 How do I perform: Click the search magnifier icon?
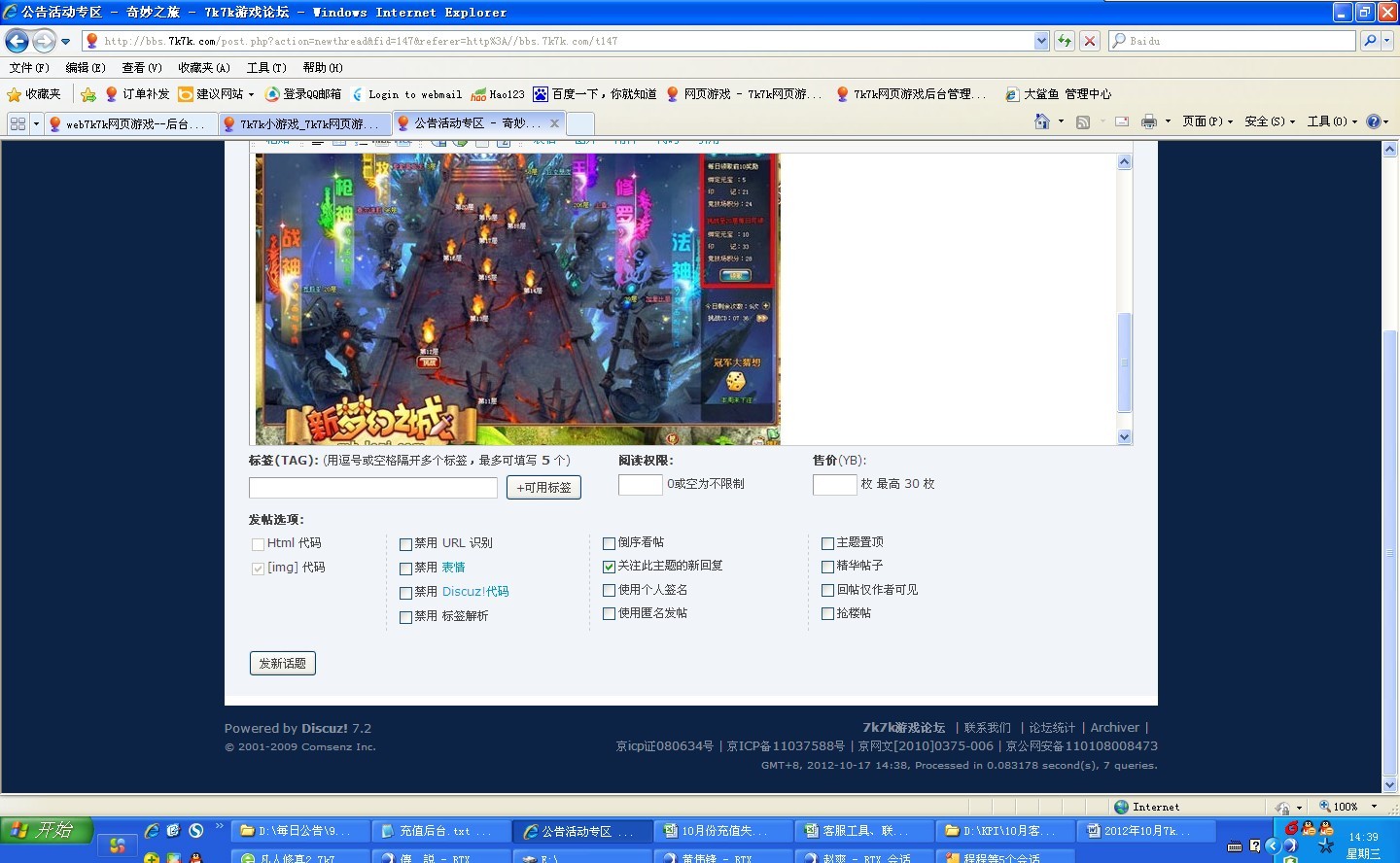coord(1370,41)
